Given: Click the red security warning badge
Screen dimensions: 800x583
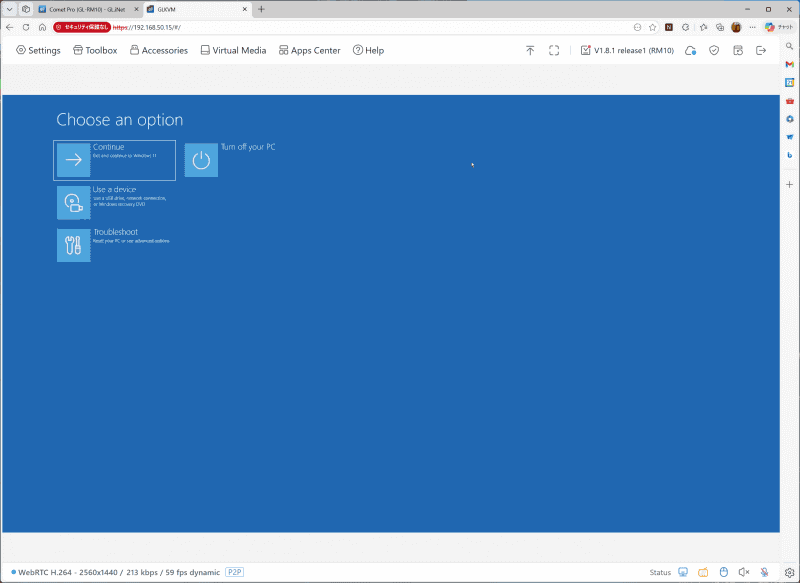Looking at the screenshot, I should pos(82,27).
